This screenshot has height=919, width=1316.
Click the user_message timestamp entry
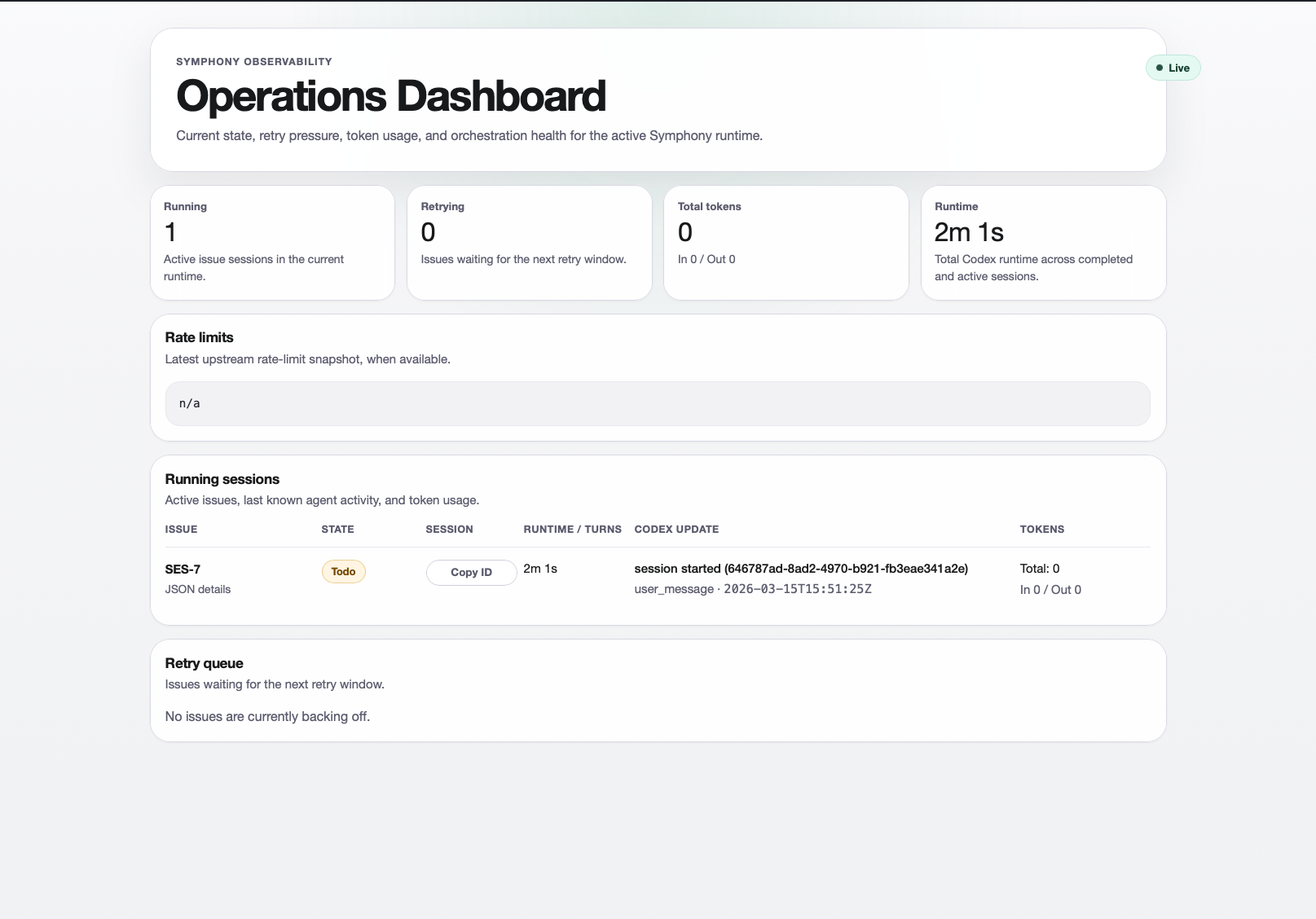[x=752, y=588]
